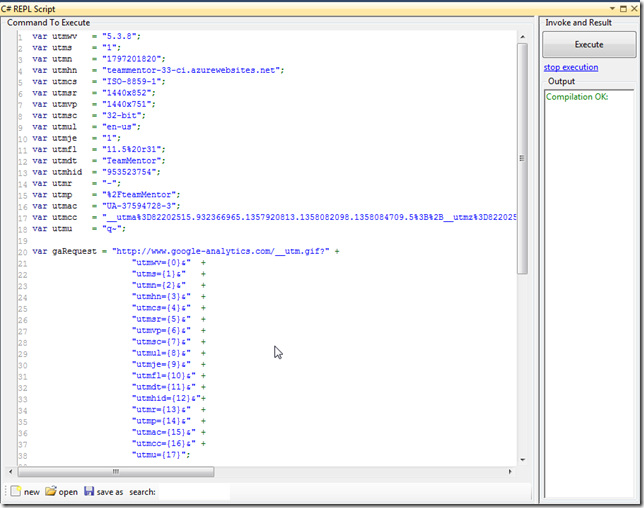Screen dimensions: 644x508
Task: Click the toolbar grip handle beside new
Action: [6, 491]
